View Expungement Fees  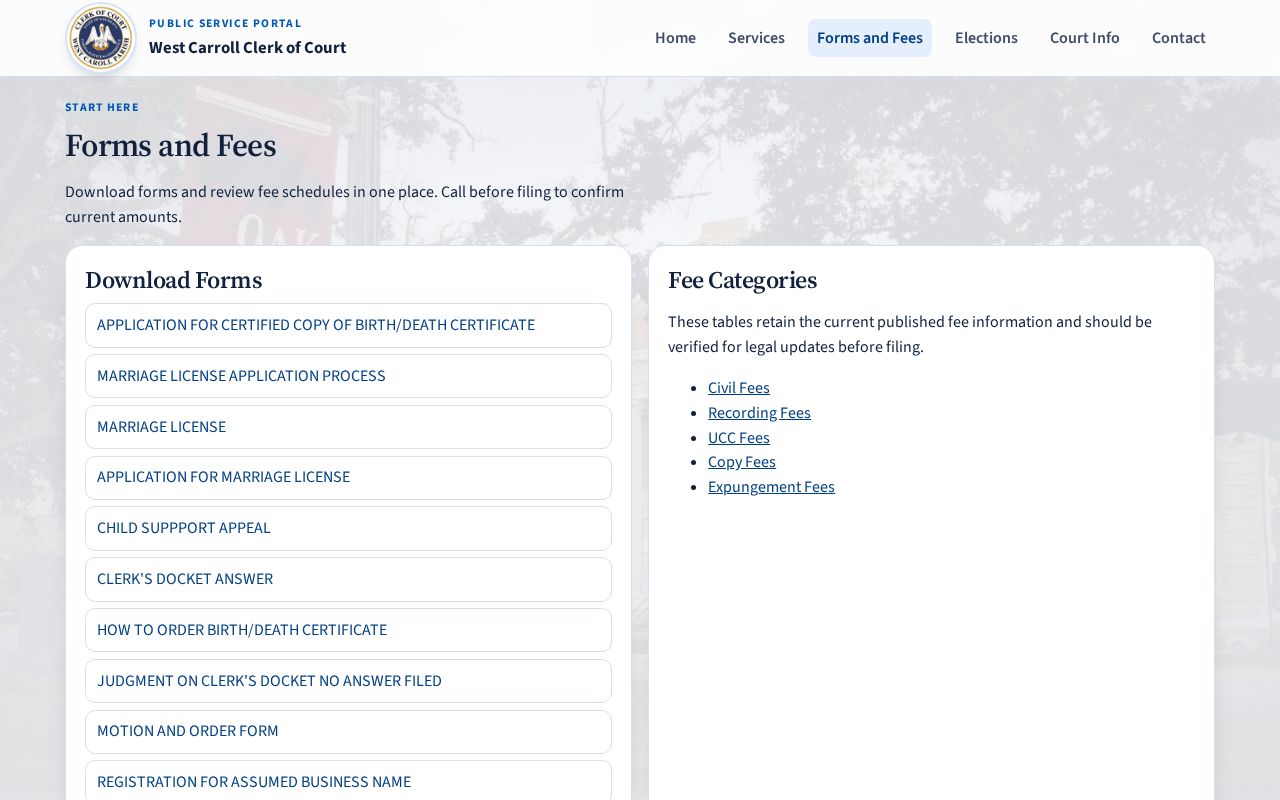(771, 487)
